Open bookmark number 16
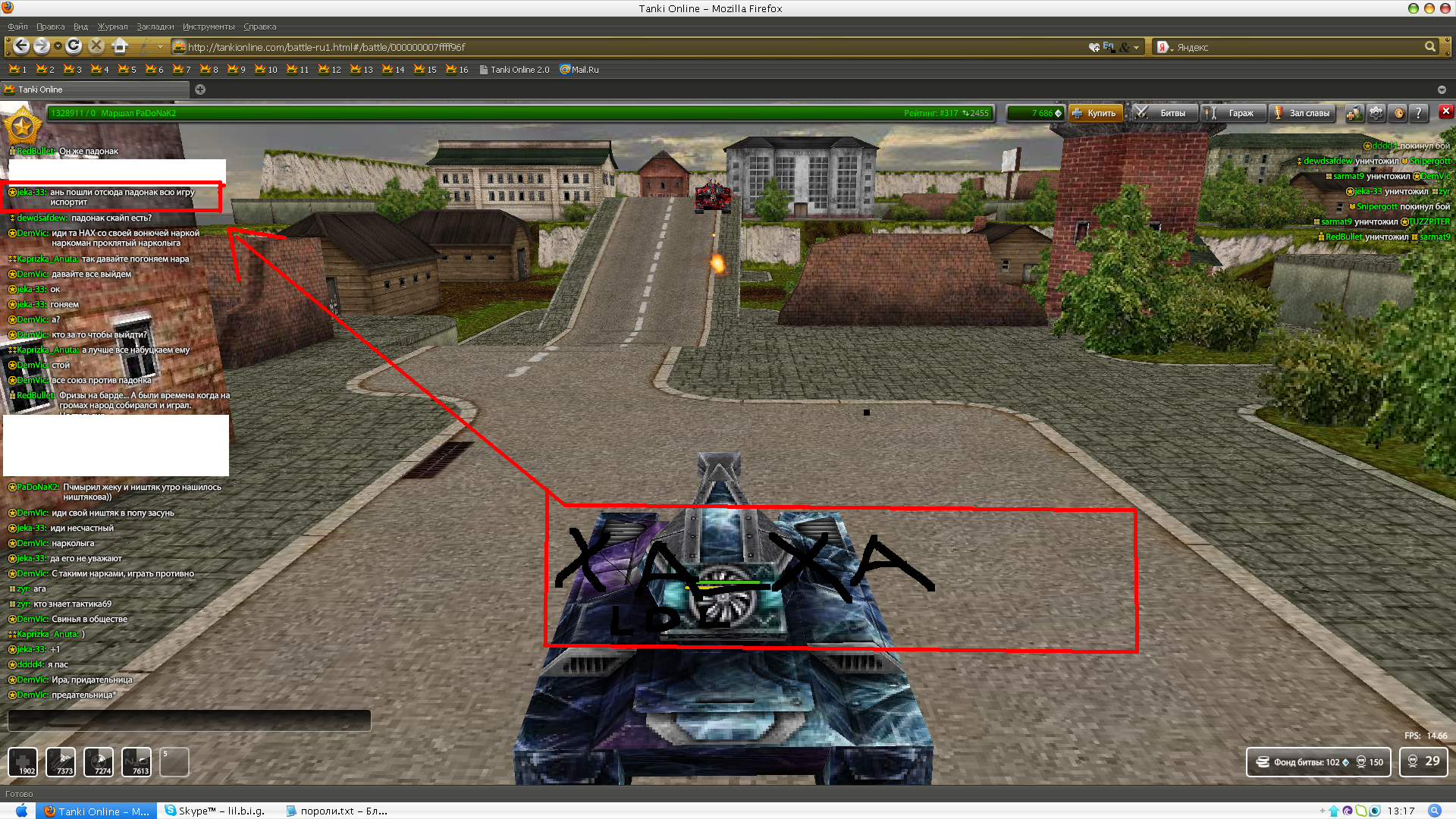Viewport: 1456px width, 819px height. click(x=457, y=69)
